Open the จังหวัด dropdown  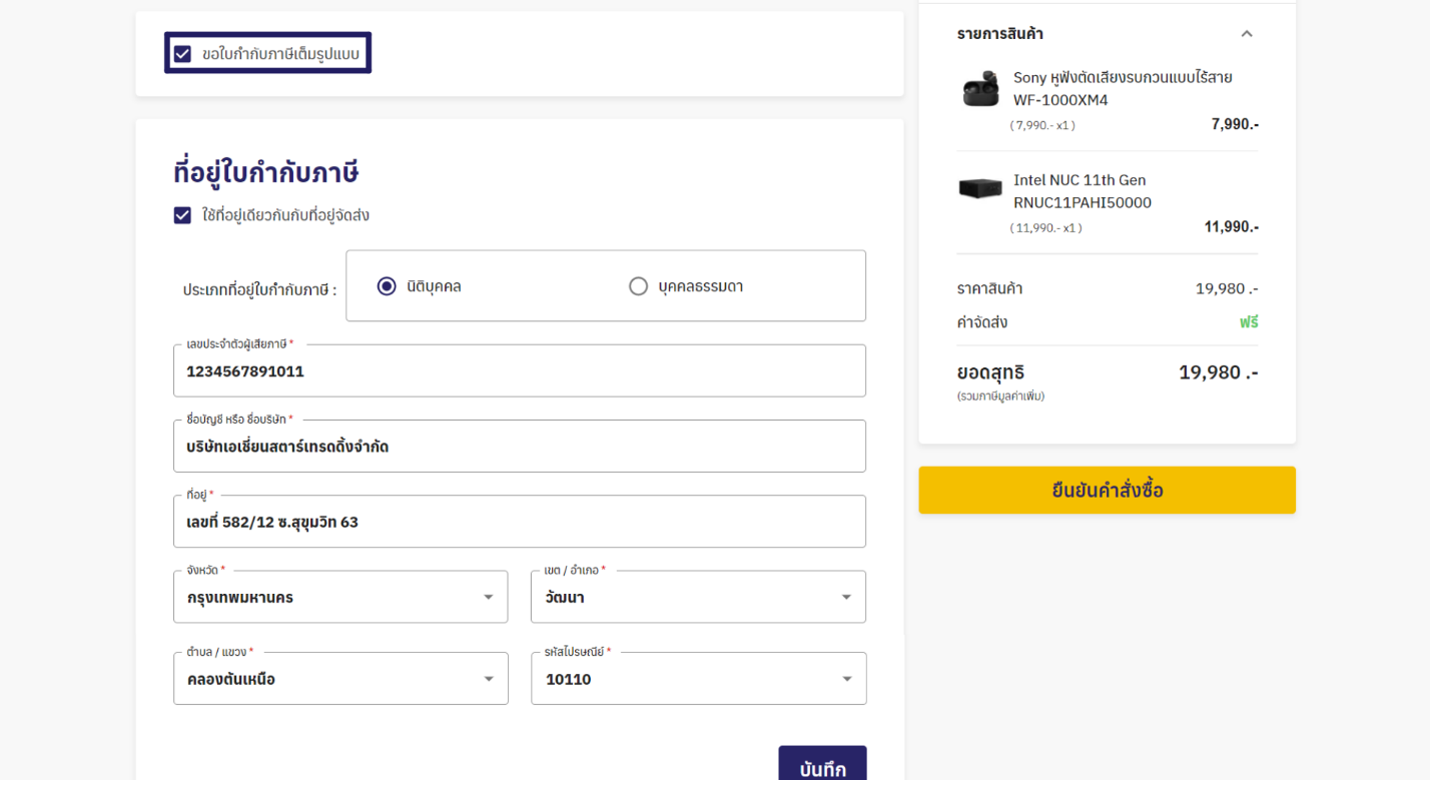(340, 597)
